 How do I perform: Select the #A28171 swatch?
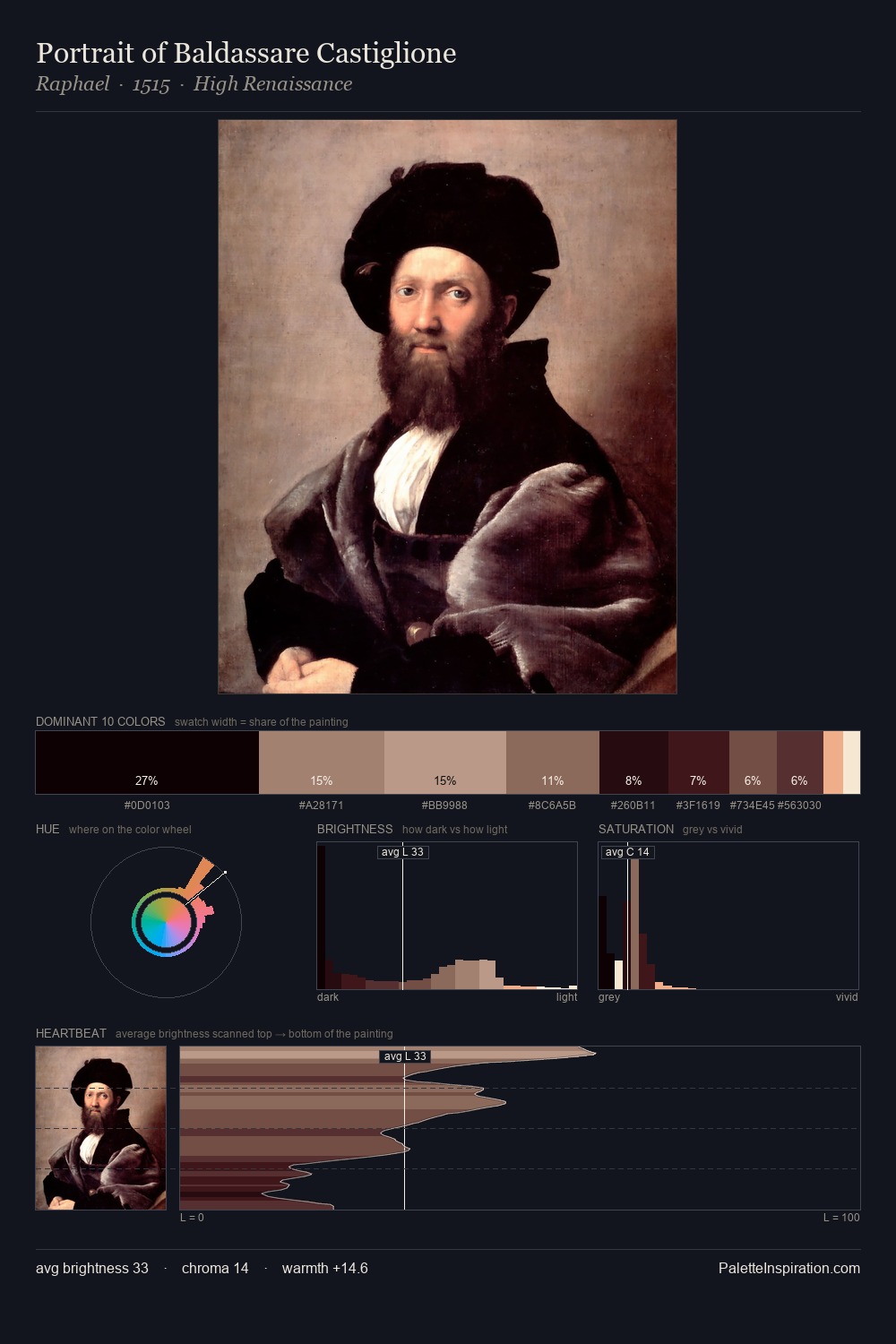click(322, 762)
